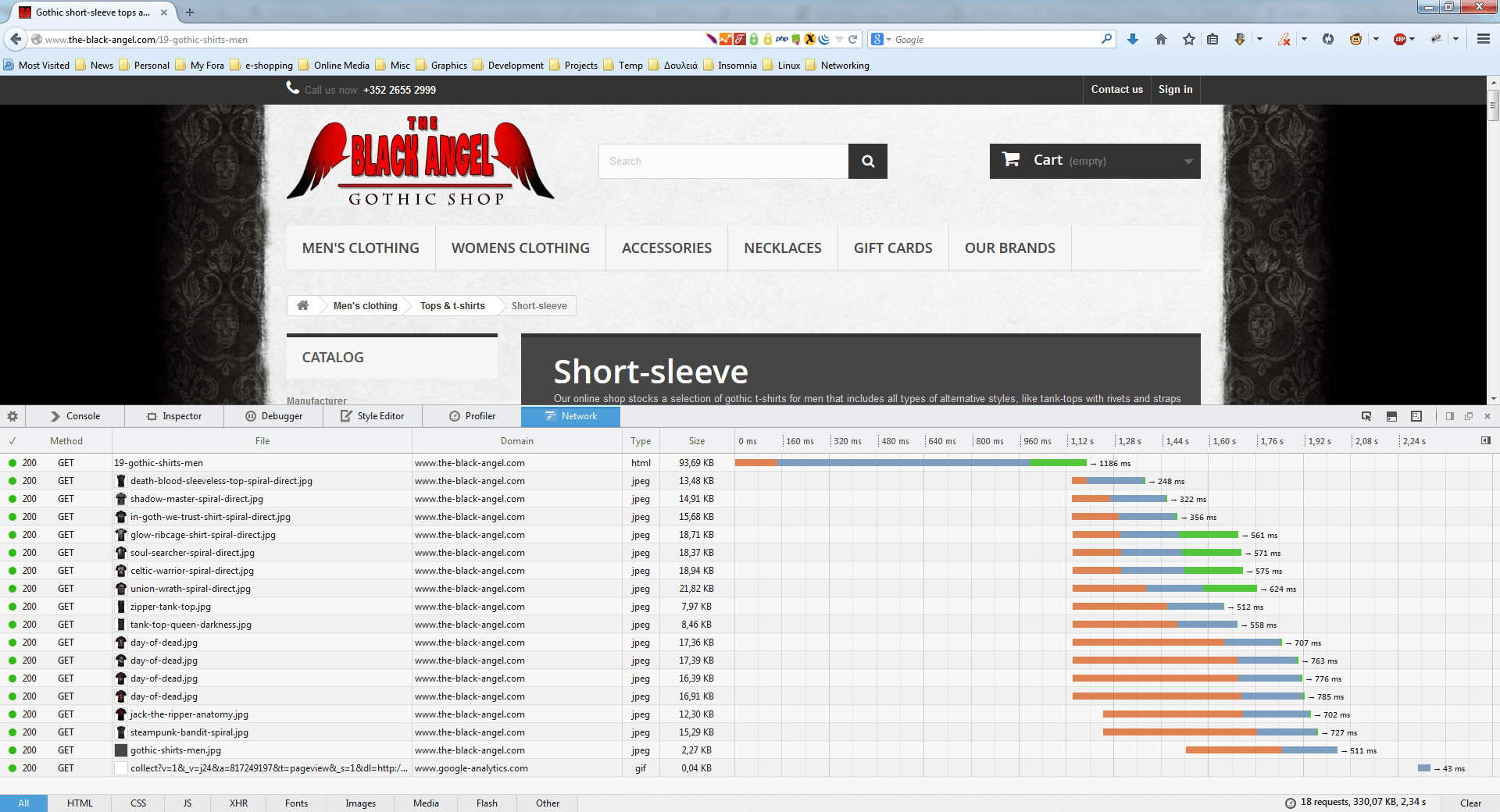Switch to the Inspector tab

point(174,416)
